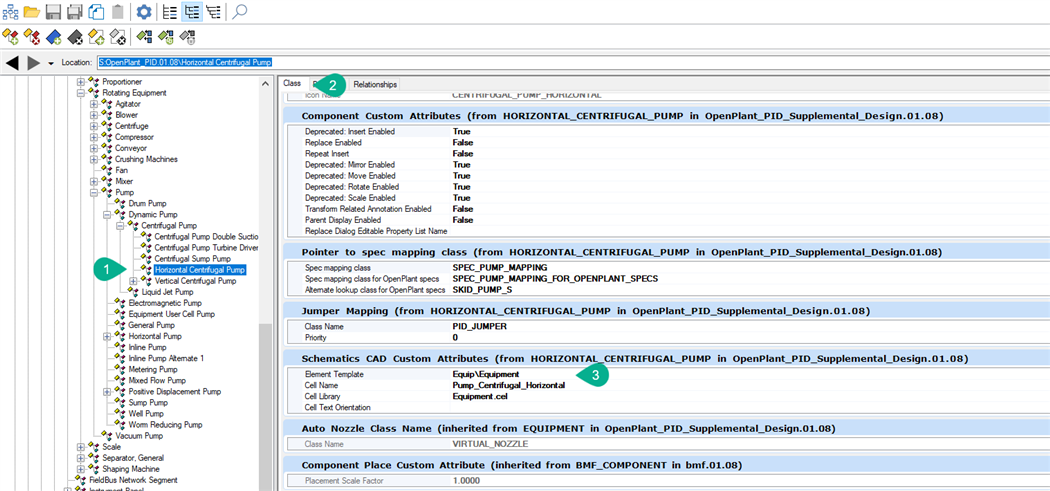
Task: Select FieldBus Network Segment in the tree
Action: pyautogui.click(x=133, y=480)
